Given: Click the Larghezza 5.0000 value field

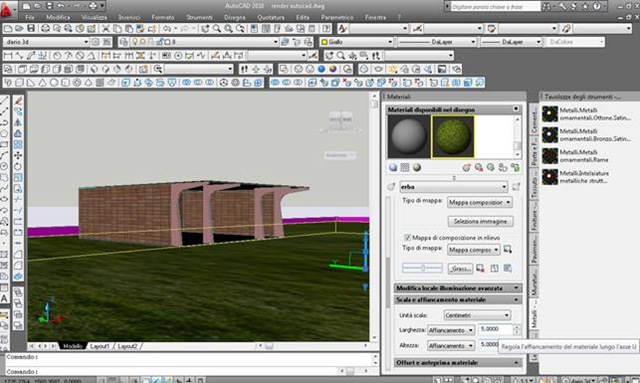Looking at the screenshot, I should (496, 329).
